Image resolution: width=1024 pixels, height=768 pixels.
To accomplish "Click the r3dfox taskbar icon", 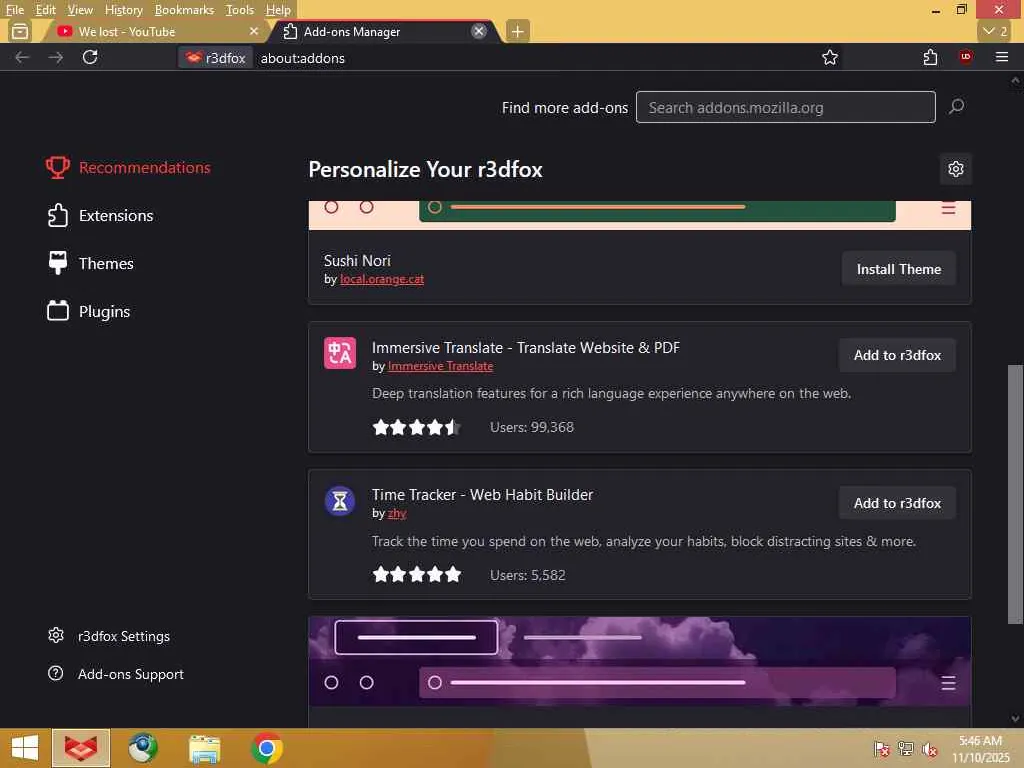I will (81, 748).
